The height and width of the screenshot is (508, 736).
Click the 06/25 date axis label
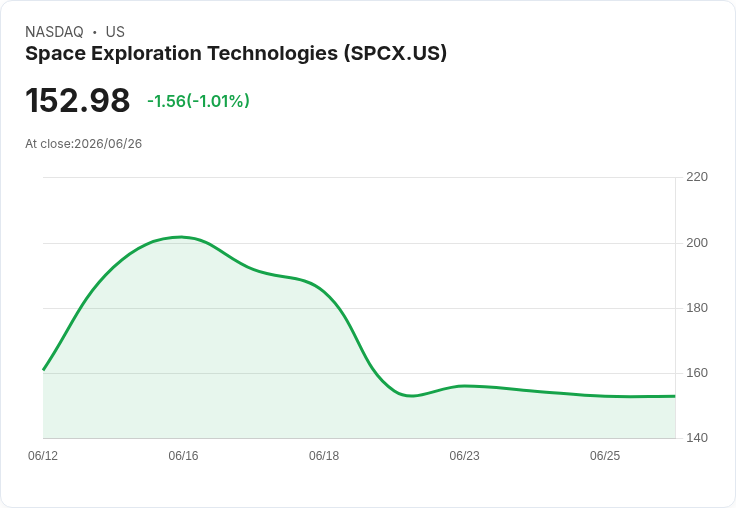point(605,456)
